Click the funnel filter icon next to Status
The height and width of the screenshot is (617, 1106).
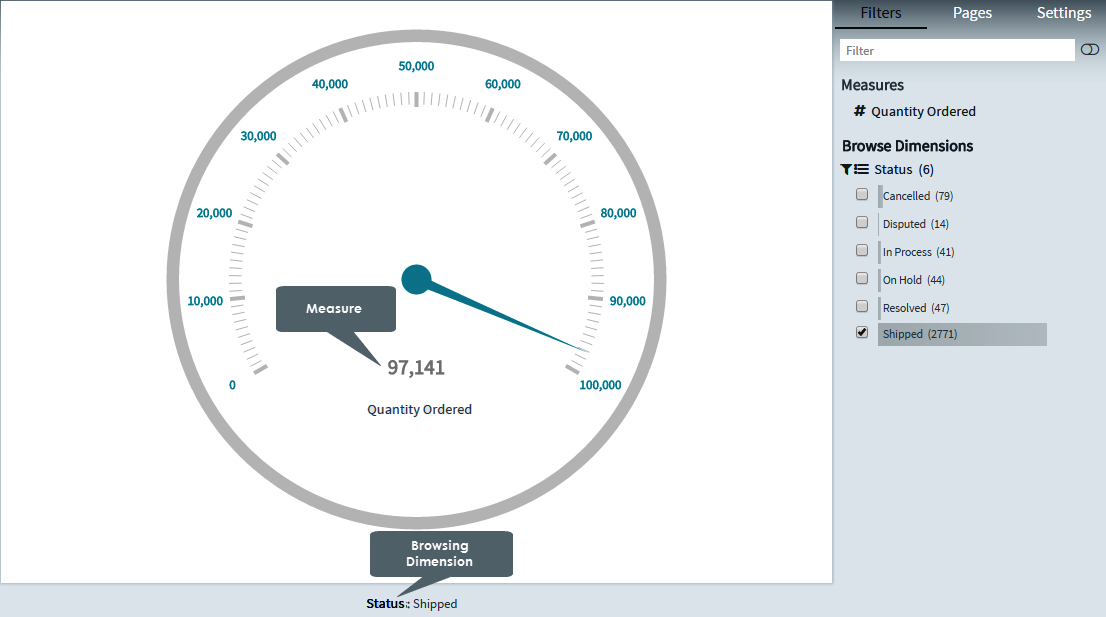click(x=846, y=169)
